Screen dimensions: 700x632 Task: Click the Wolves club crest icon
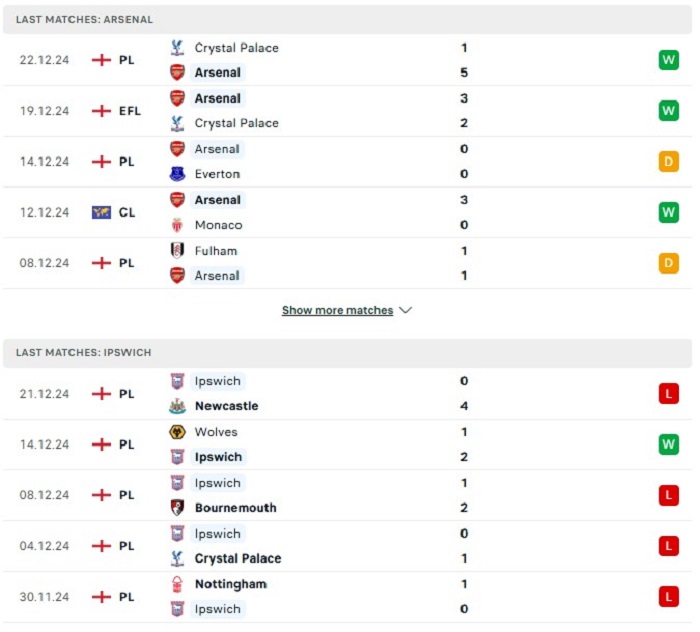[x=177, y=432]
